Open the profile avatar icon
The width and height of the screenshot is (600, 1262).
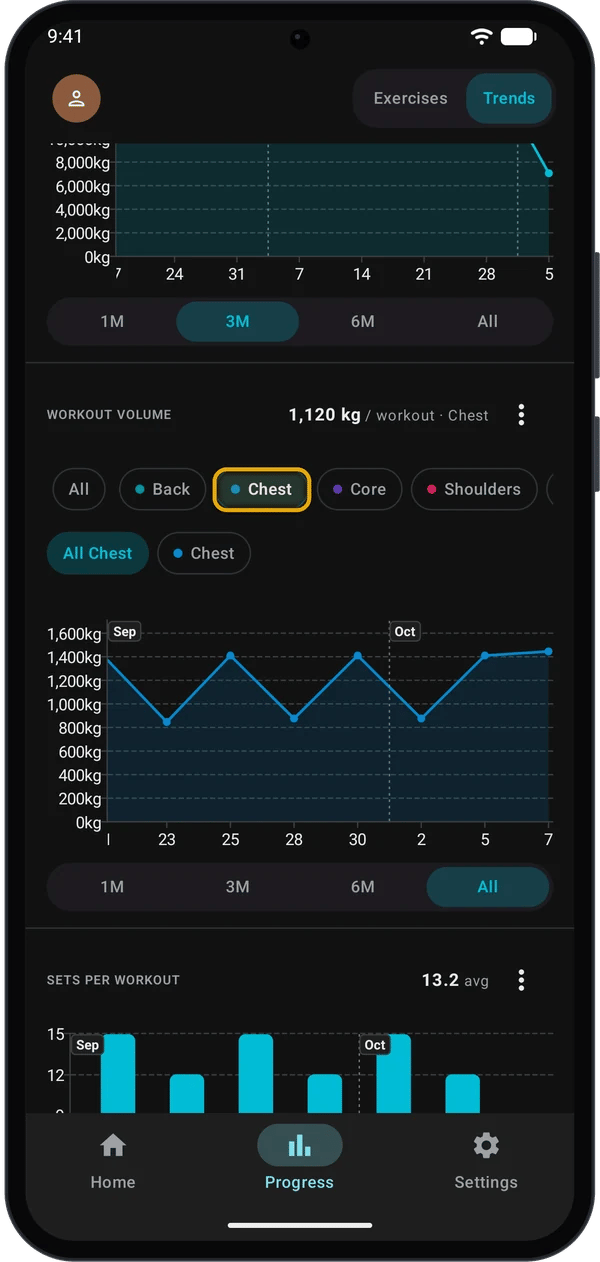click(x=76, y=98)
